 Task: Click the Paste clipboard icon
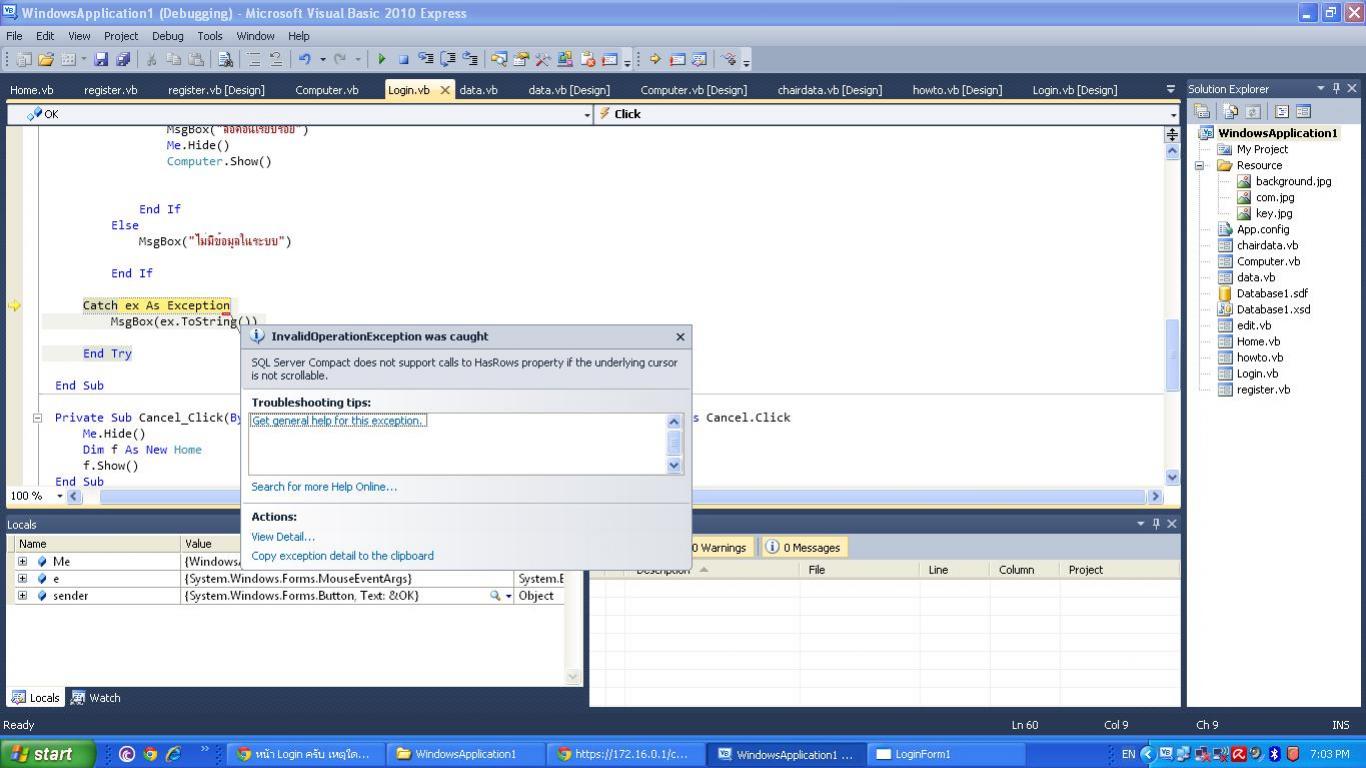(196, 59)
